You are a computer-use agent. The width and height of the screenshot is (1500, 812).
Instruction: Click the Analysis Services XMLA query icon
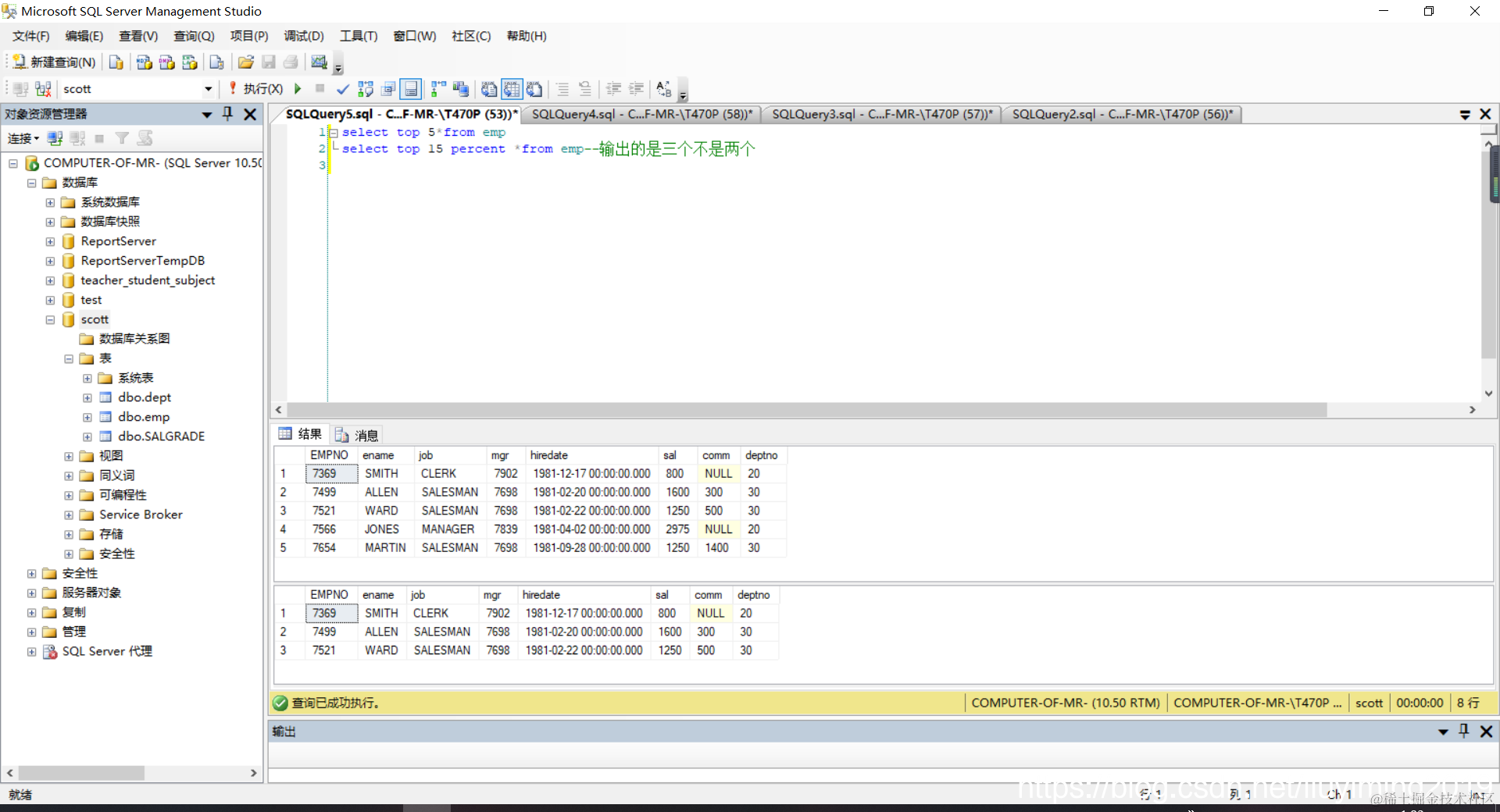tap(189, 62)
